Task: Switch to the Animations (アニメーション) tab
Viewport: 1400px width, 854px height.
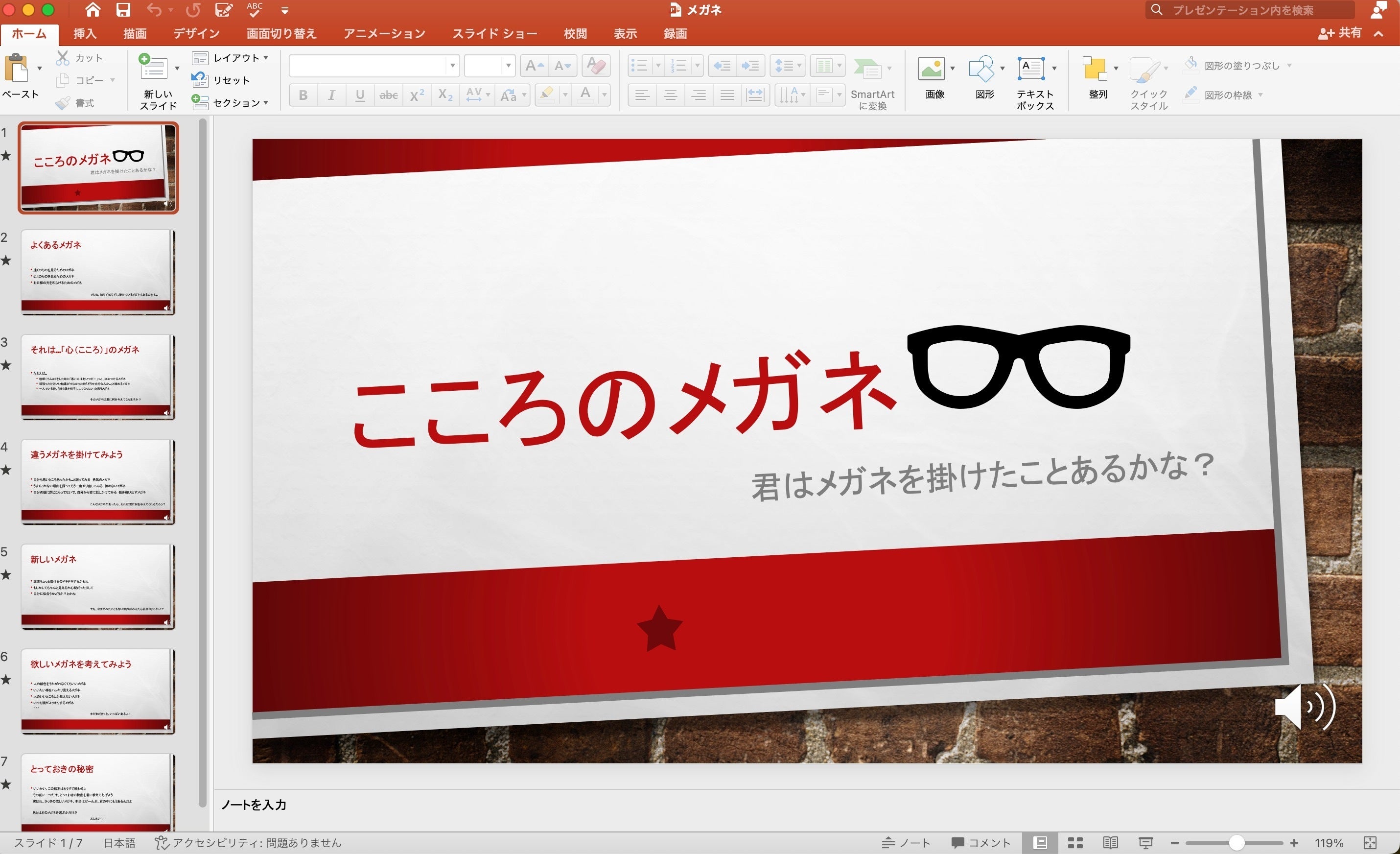Action: coord(384,33)
